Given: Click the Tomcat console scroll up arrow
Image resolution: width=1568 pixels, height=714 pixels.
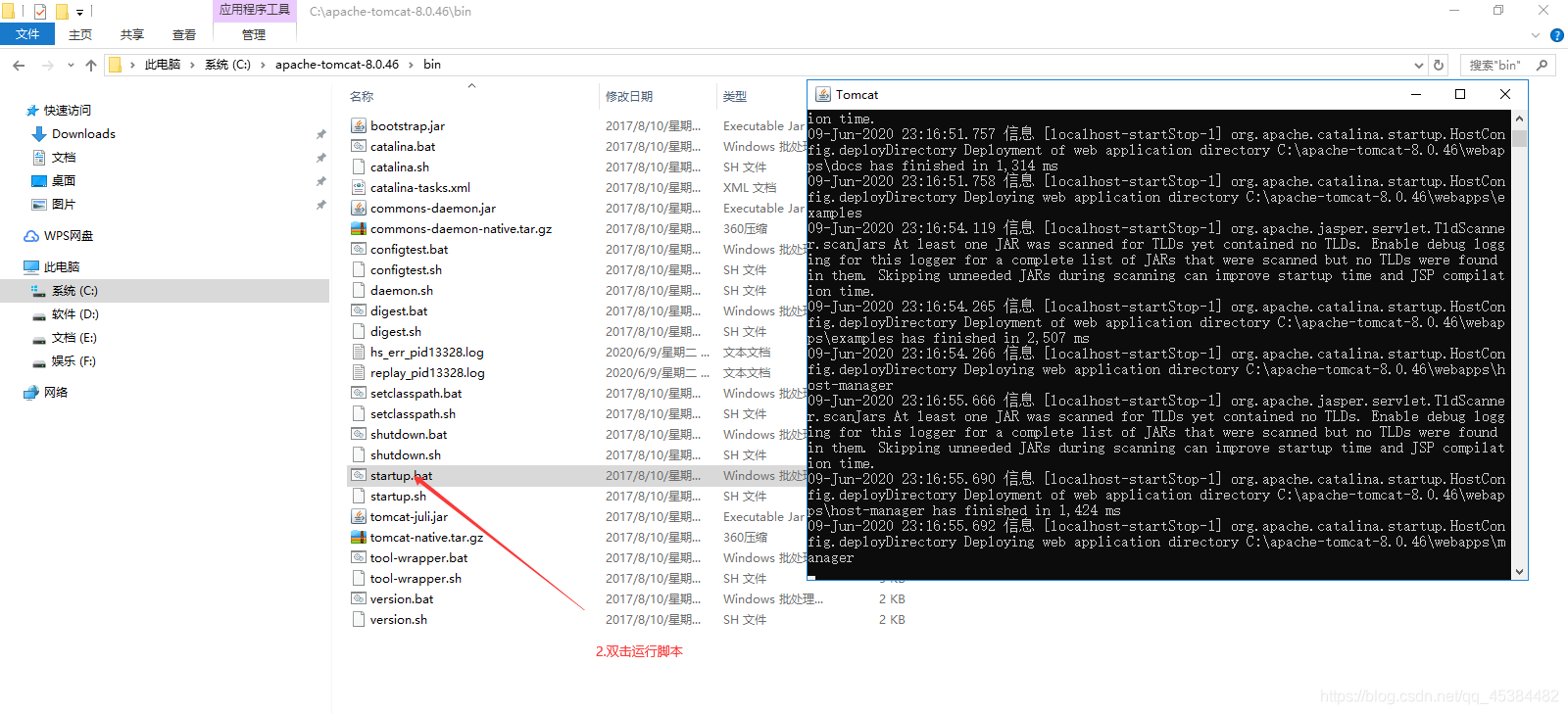Looking at the screenshot, I should pyautogui.click(x=1519, y=119).
